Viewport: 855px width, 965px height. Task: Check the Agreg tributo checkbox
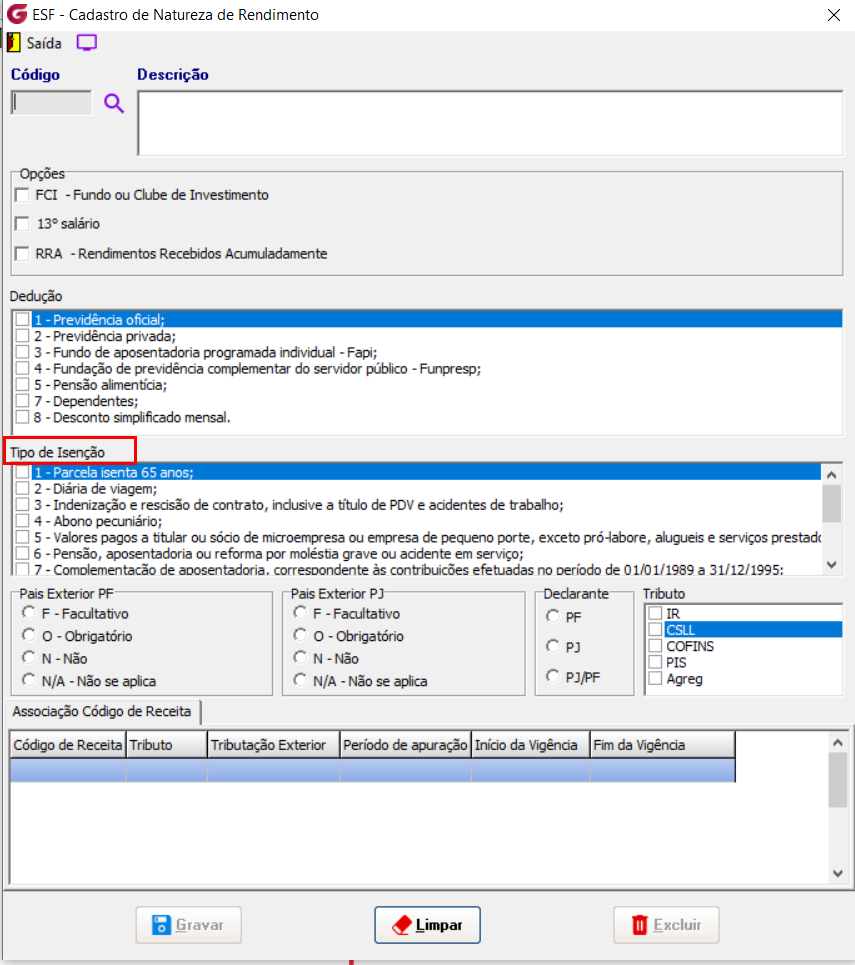click(656, 679)
